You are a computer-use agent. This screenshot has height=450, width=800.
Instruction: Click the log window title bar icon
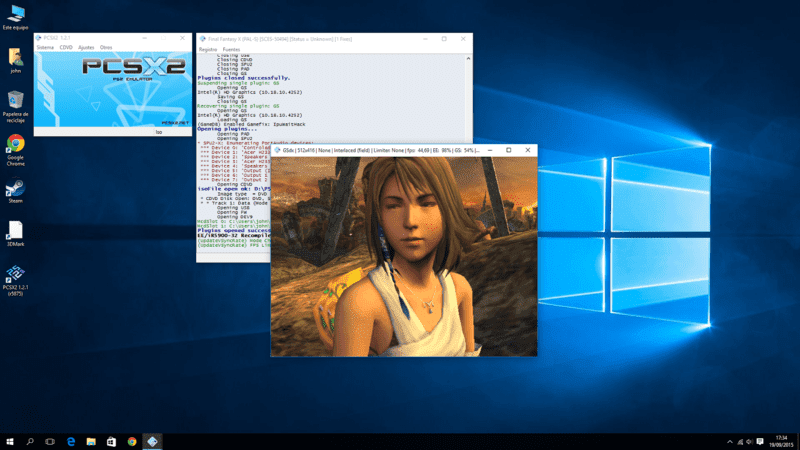(203, 39)
